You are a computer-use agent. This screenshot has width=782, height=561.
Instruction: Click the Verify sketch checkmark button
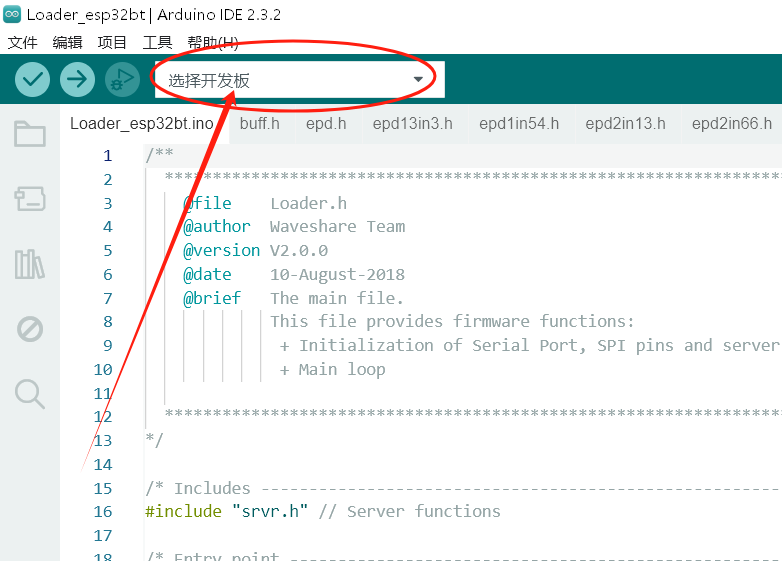tap(33, 79)
